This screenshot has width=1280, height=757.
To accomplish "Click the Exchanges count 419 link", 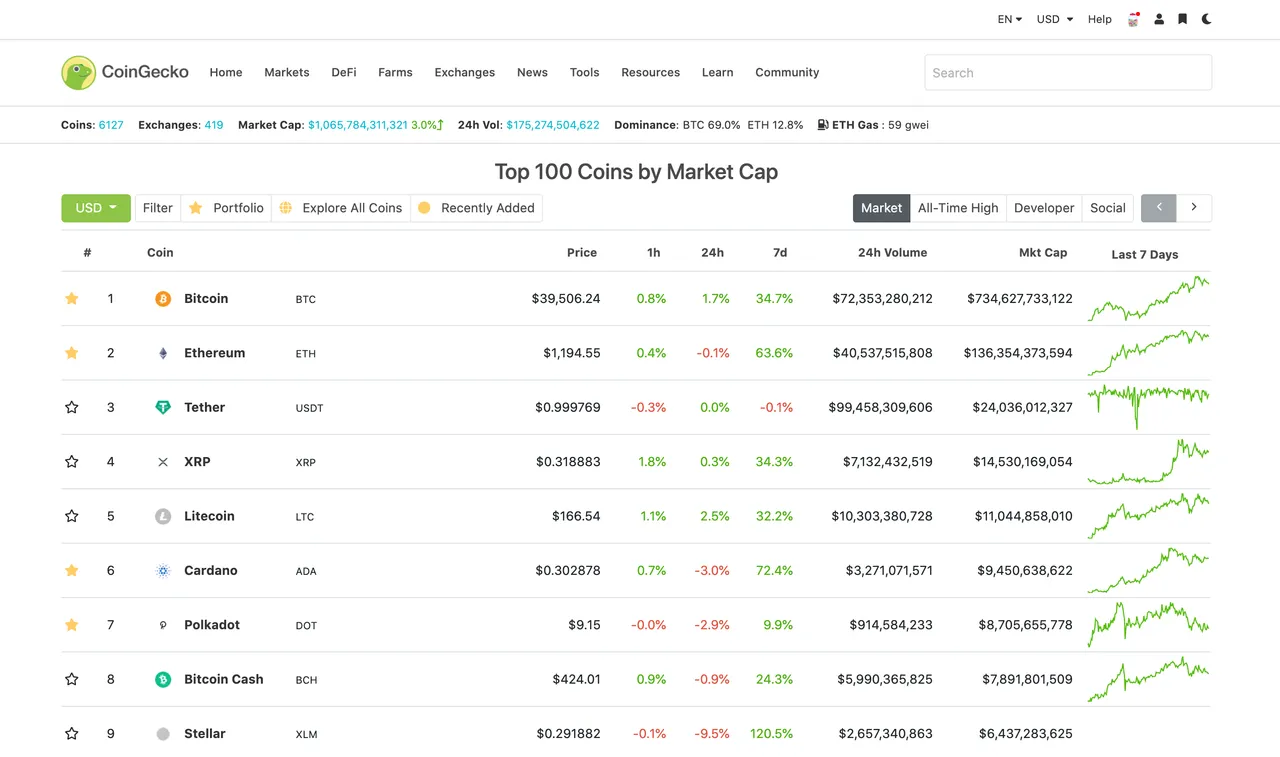I will click(214, 125).
